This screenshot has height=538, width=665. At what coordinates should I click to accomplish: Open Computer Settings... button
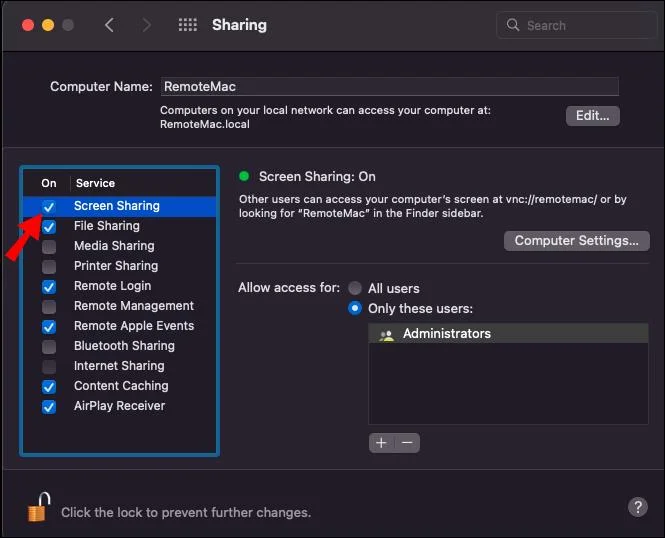576,241
